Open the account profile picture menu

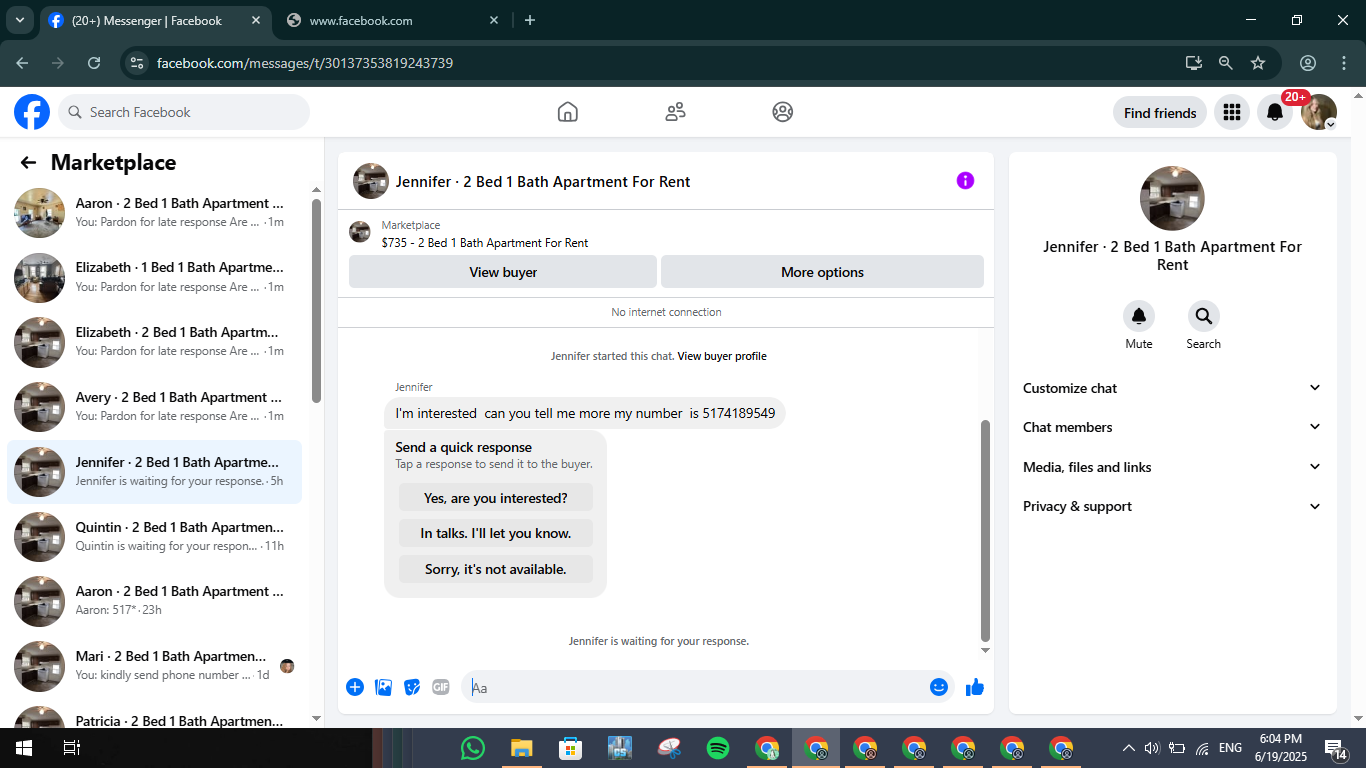(x=1319, y=113)
